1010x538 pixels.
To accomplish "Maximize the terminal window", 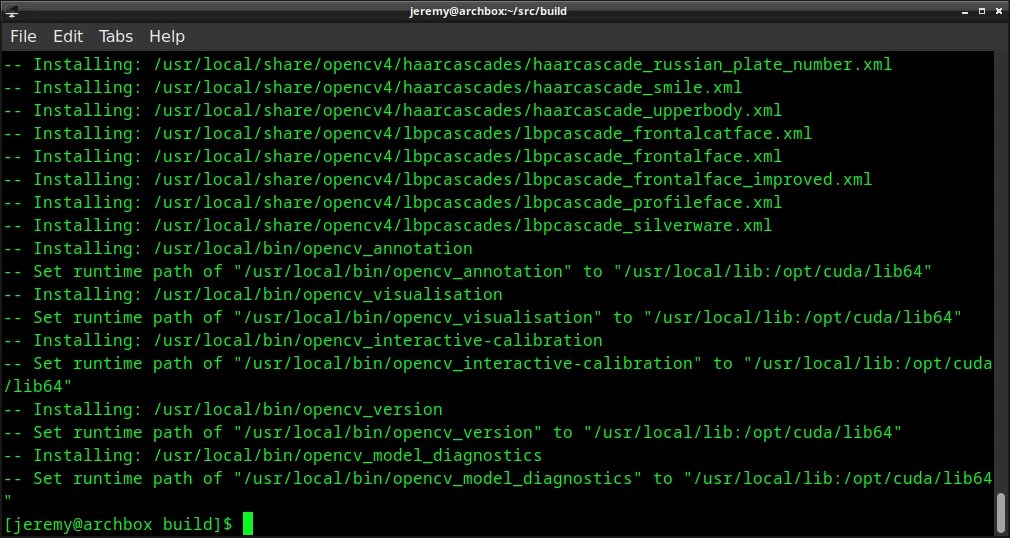I will tap(982, 11).
